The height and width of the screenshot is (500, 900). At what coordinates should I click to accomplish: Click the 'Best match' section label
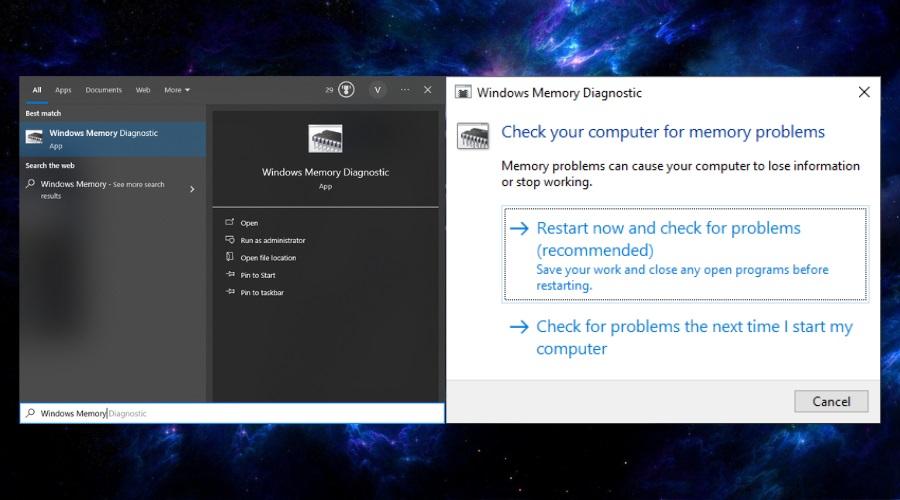tap(43, 114)
